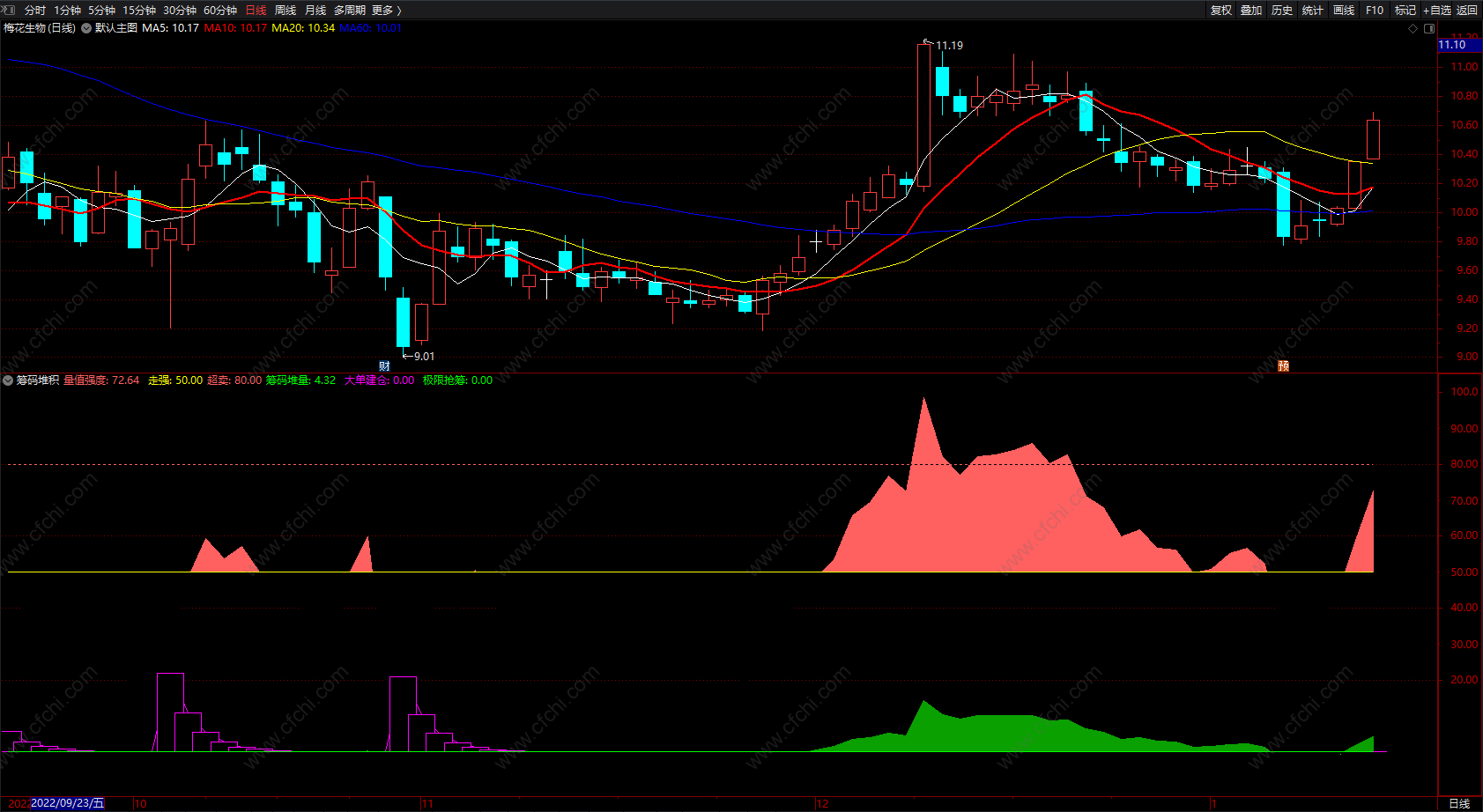This screenshot has height=812, width=1483.
Task: Toggle the side panel icon at chart top-right
Action: pos(1429,28)
